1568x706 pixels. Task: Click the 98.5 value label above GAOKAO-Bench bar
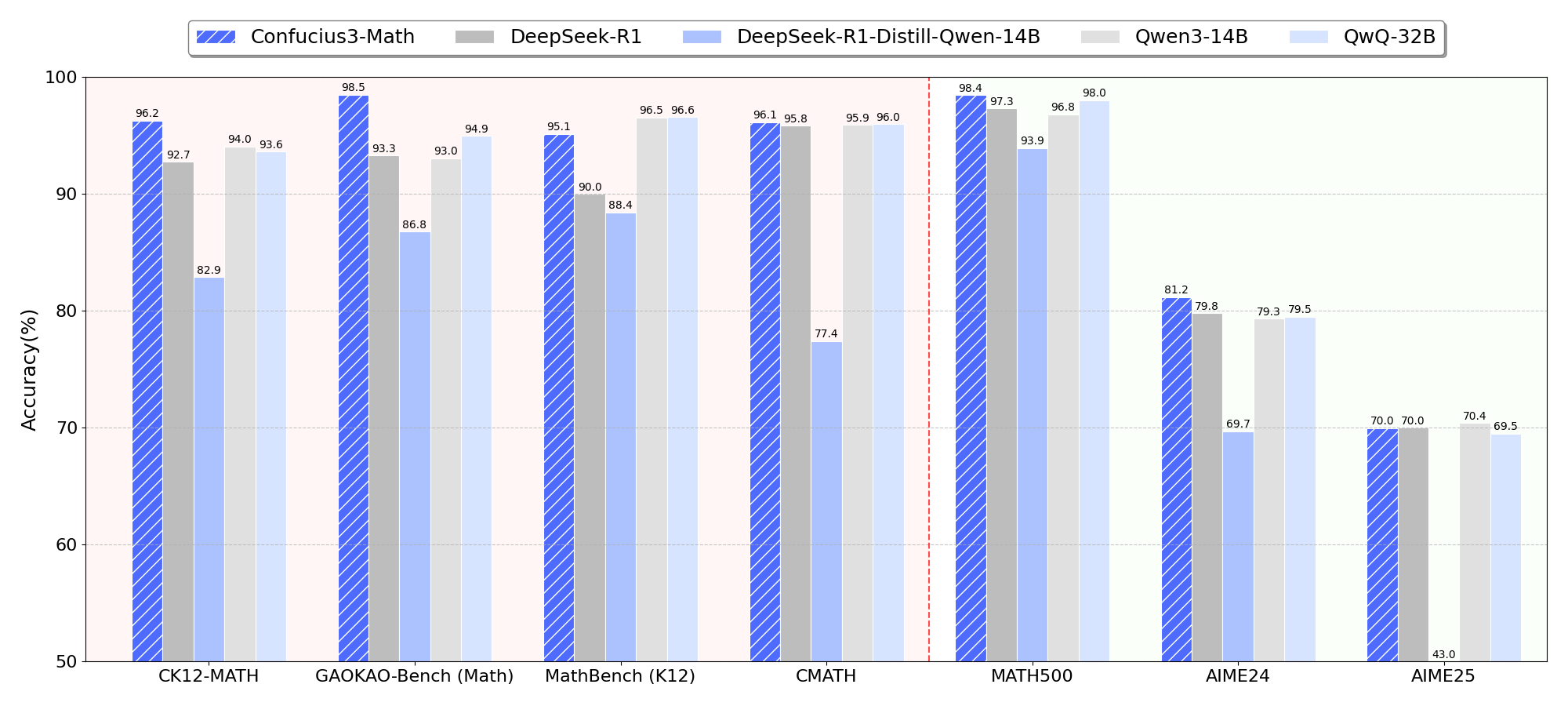[x=353, y=88]
